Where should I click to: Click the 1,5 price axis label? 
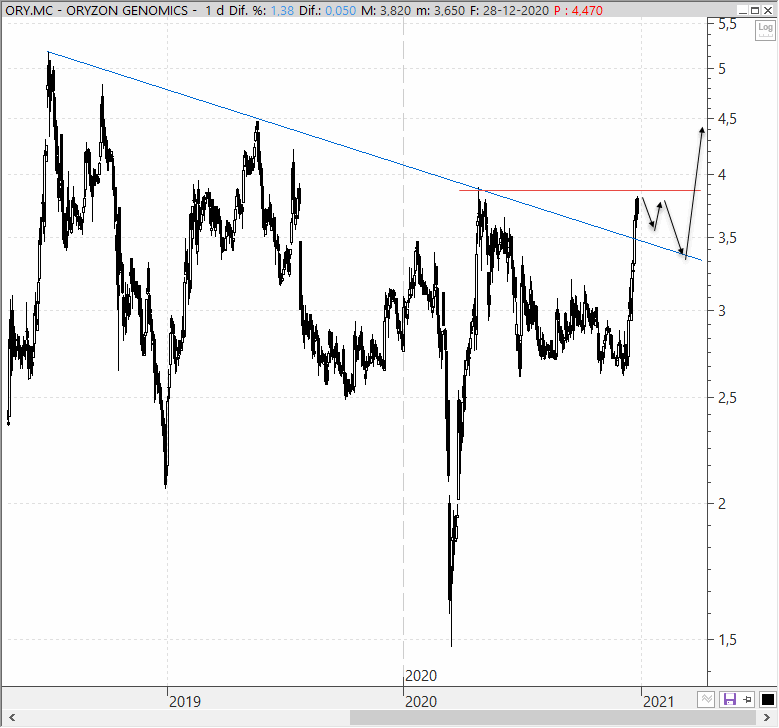[x=728, y=640]
